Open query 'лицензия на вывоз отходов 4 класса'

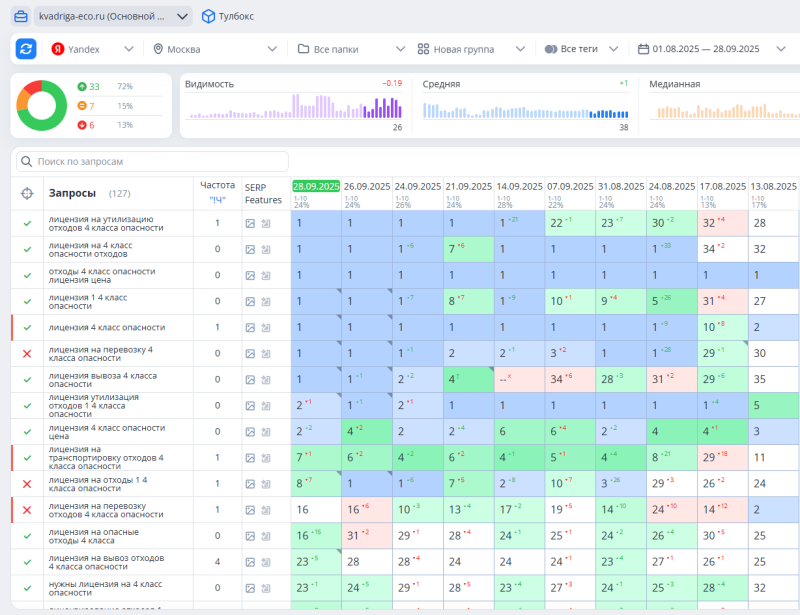[x=106, y=562]
